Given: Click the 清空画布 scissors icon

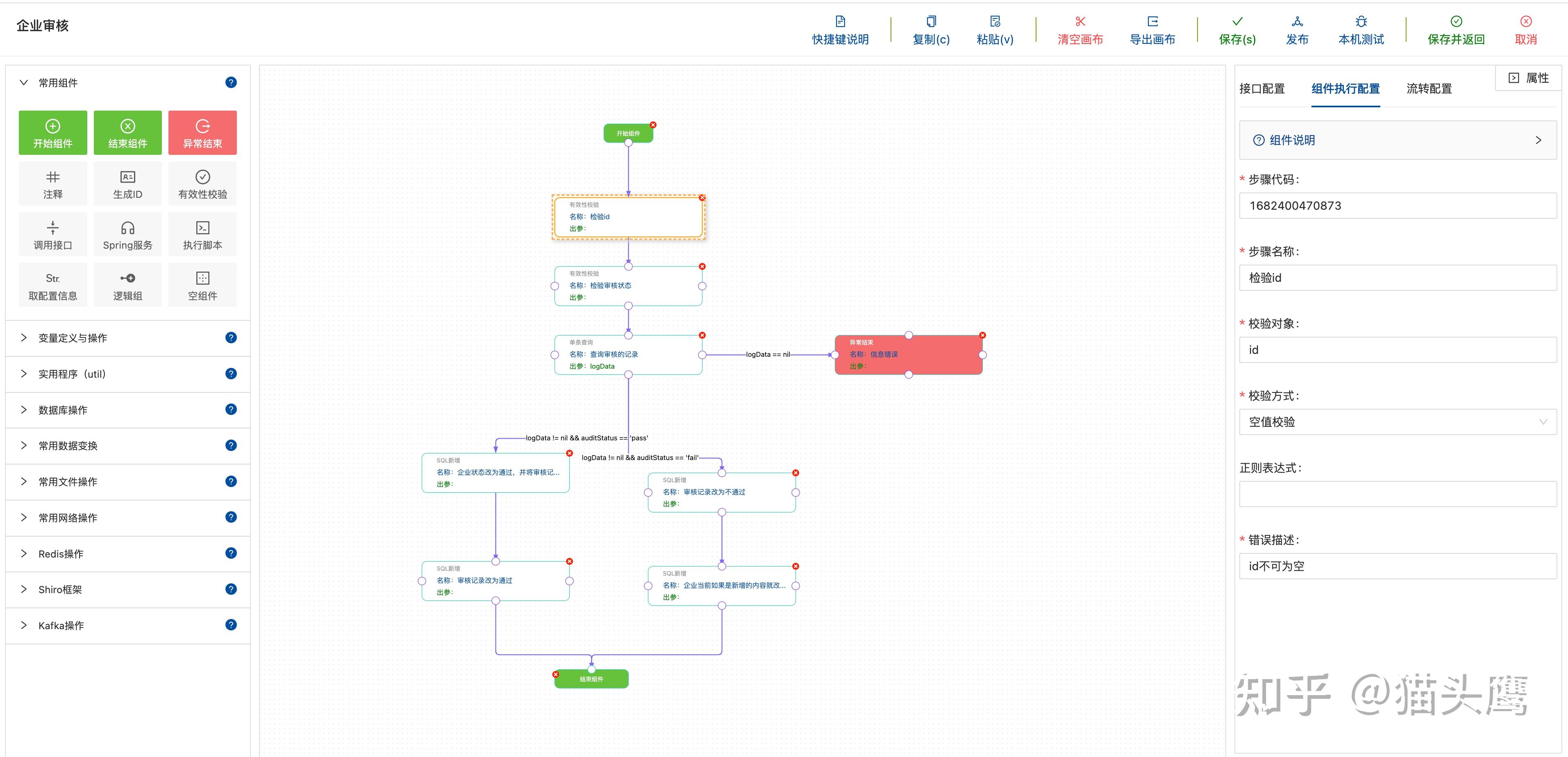Looking at the screenshot, I should pos(1080,22).
